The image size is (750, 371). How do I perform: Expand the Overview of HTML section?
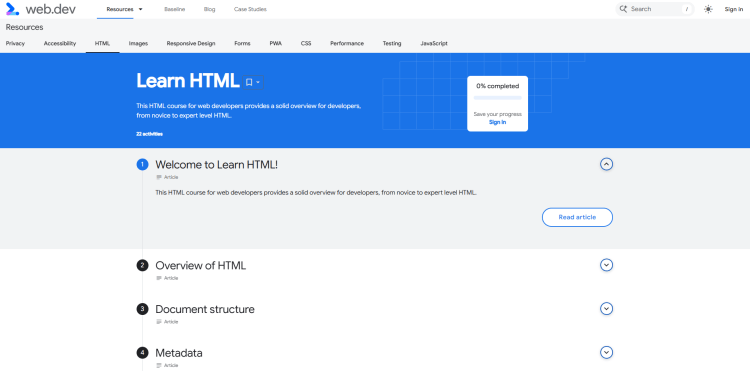pos(607,265)
